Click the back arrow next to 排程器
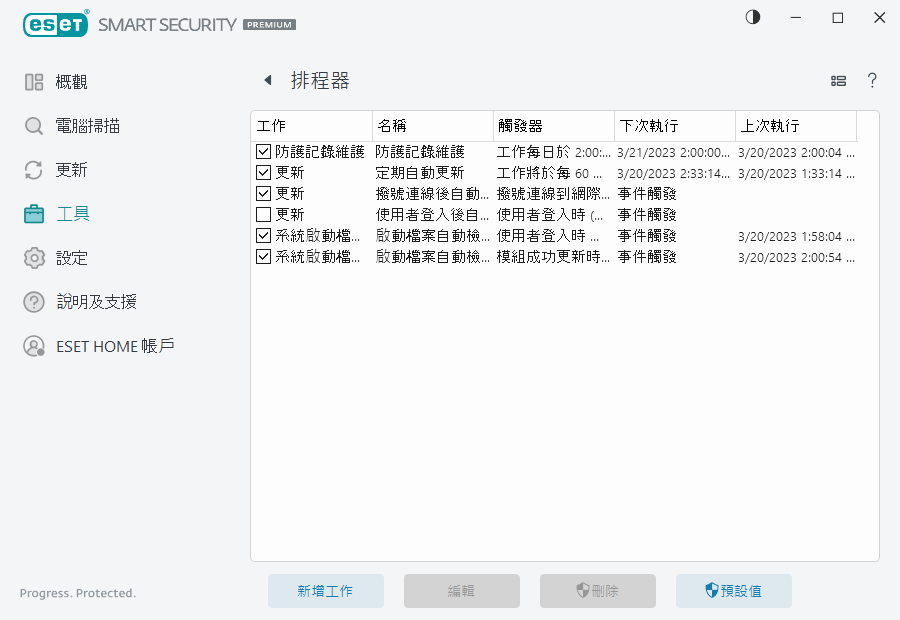 click(267, 79)
